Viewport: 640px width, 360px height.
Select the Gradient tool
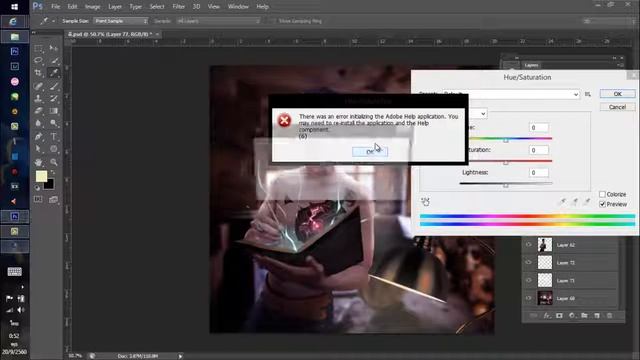(53, 111)
